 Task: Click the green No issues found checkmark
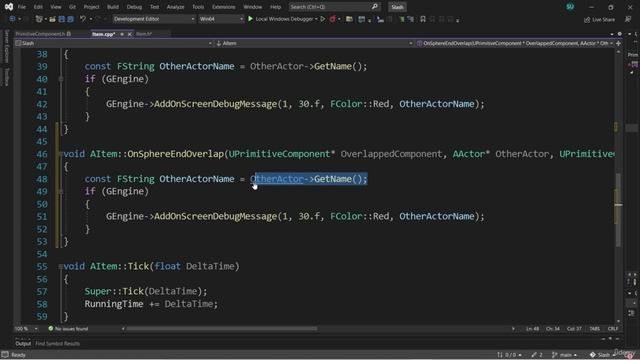(x=51, y=328)
